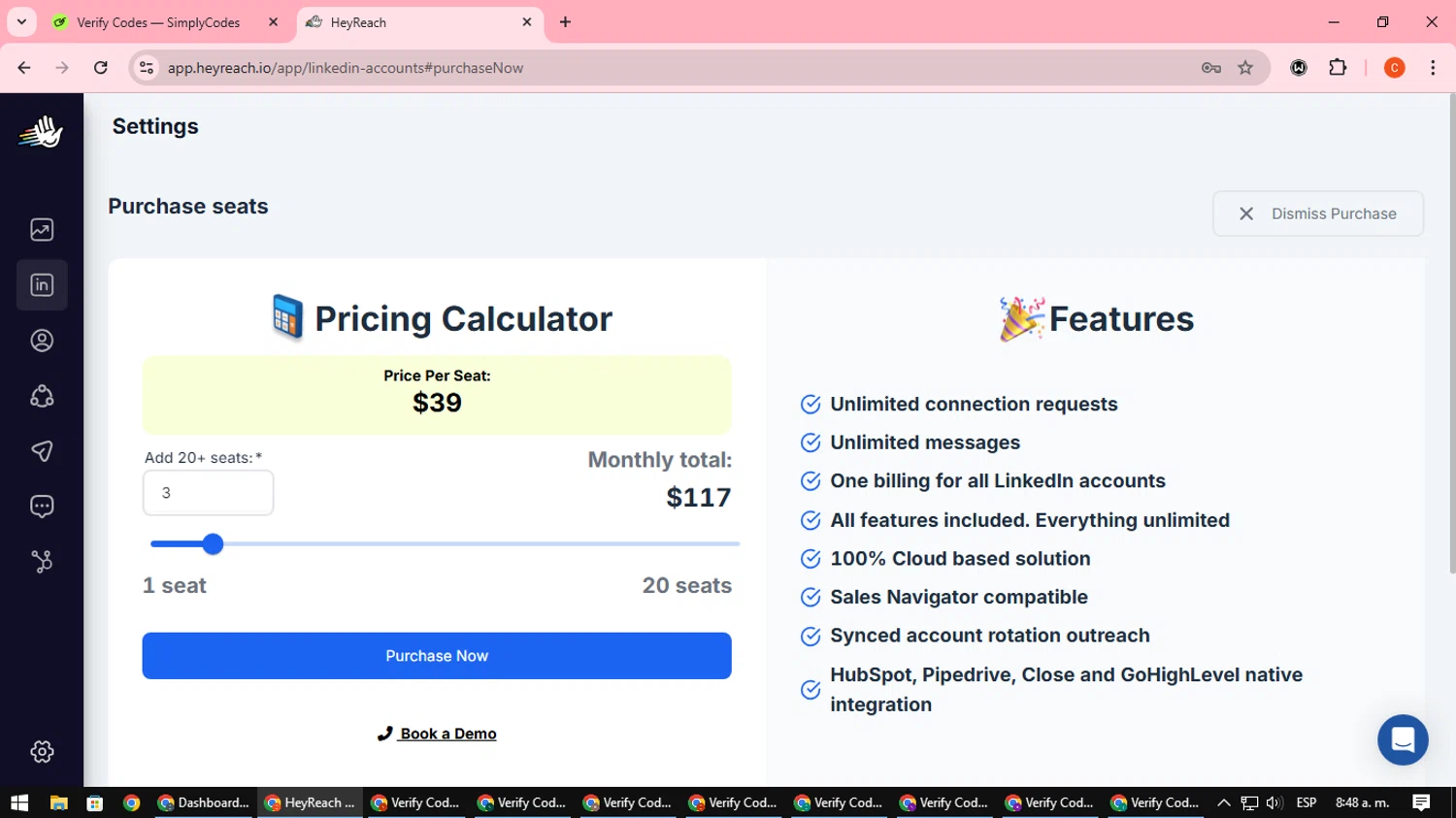Viewport: 1456px width, 818px height.
Task: Open the Chrome profile avatar C
Action: (x=1394, y=67)
